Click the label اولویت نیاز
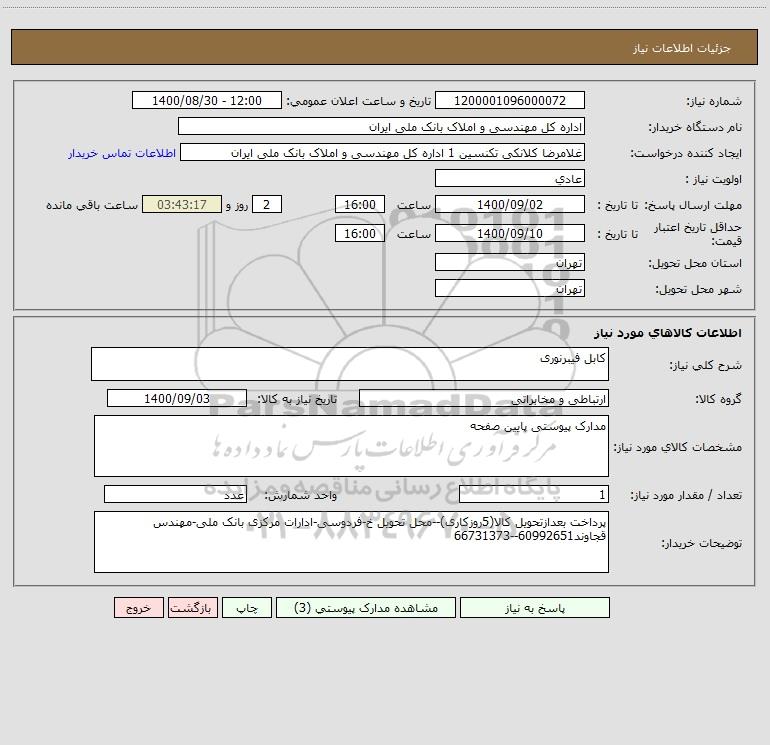Image resolution: width=770 pixels, height=745 pixels. click(714, 179)
